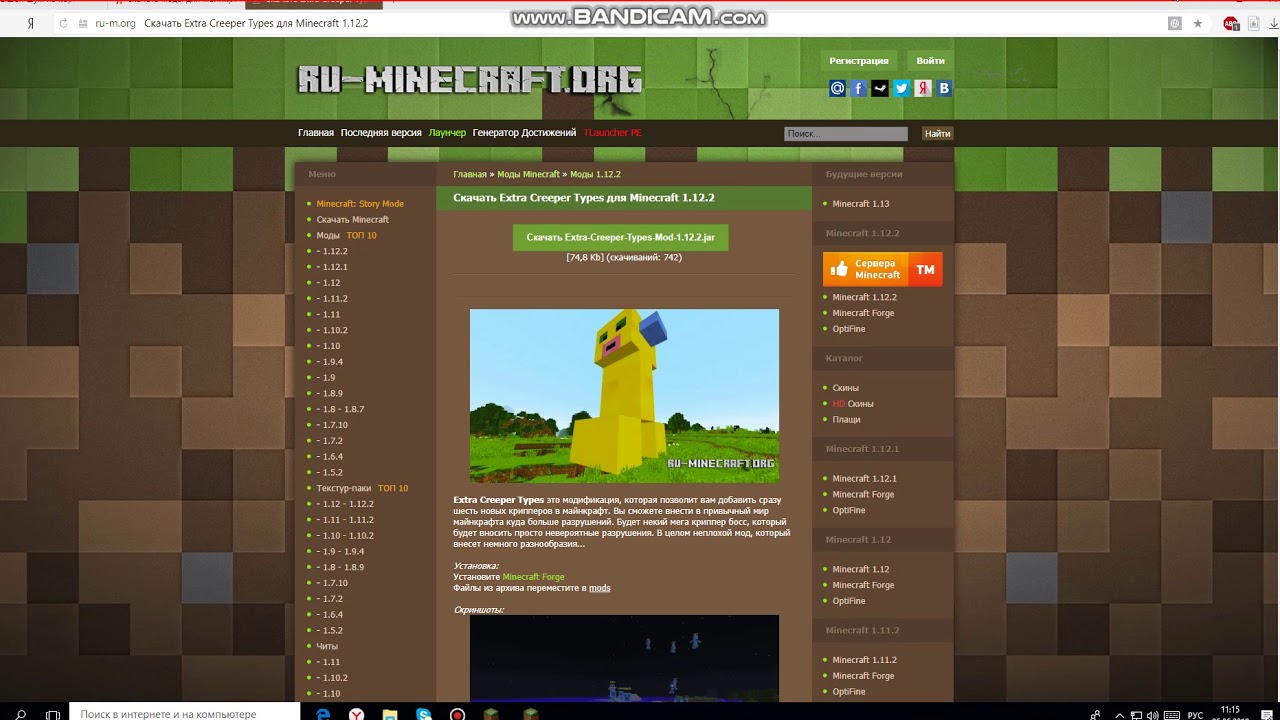1280x720 pixels.
Task: Open Плащи catalog link
Action: [x=846, y=420]
